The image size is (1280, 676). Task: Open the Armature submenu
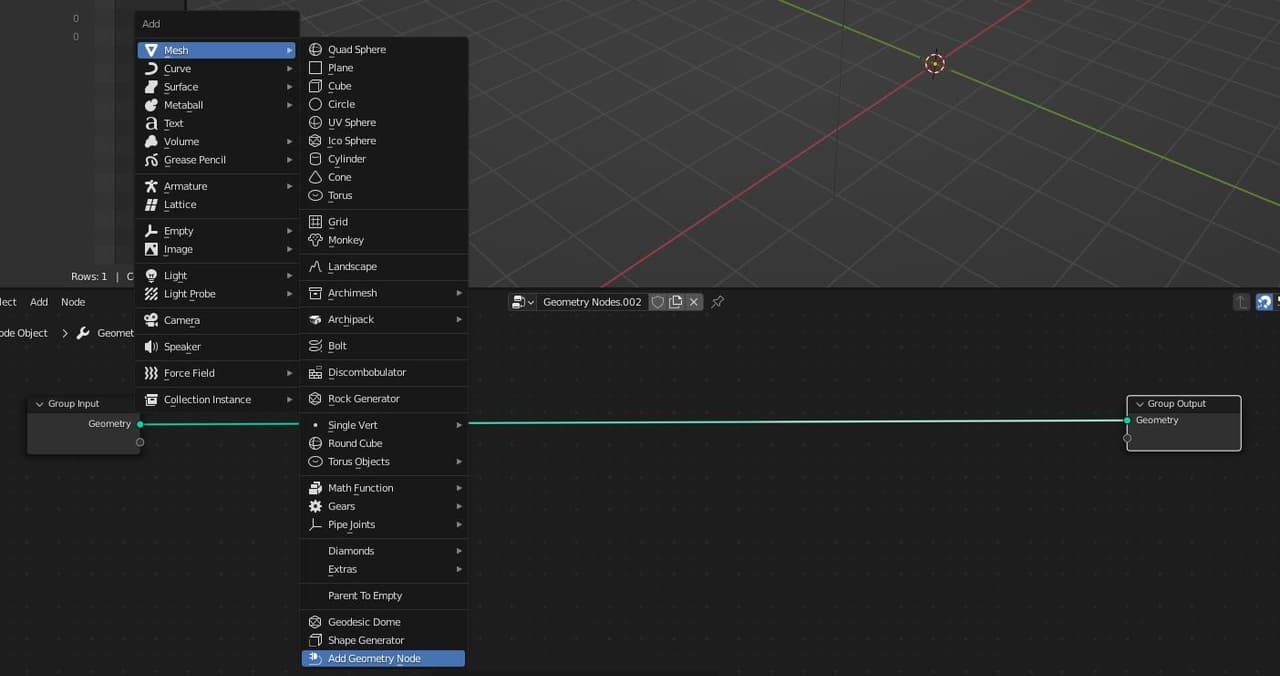pyautogui.click(x=216, y=186)
